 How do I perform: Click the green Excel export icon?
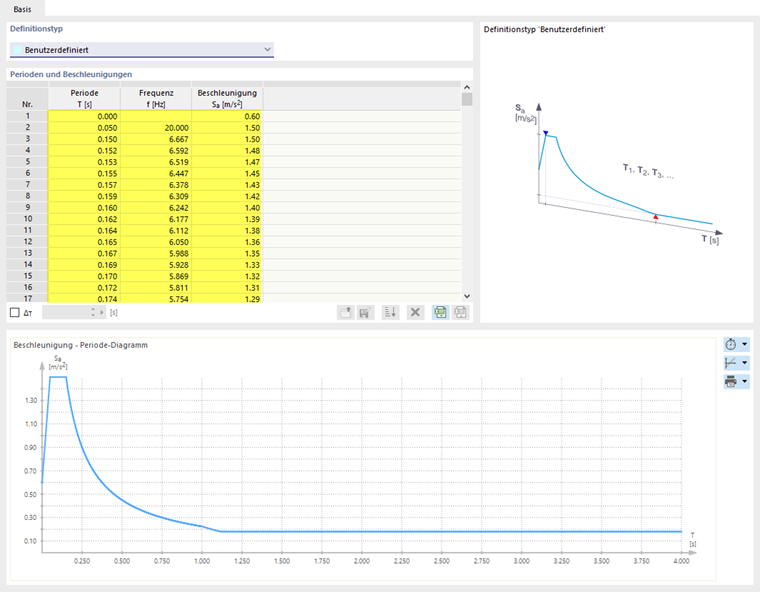pyautogui.click(x=441, y=312)
